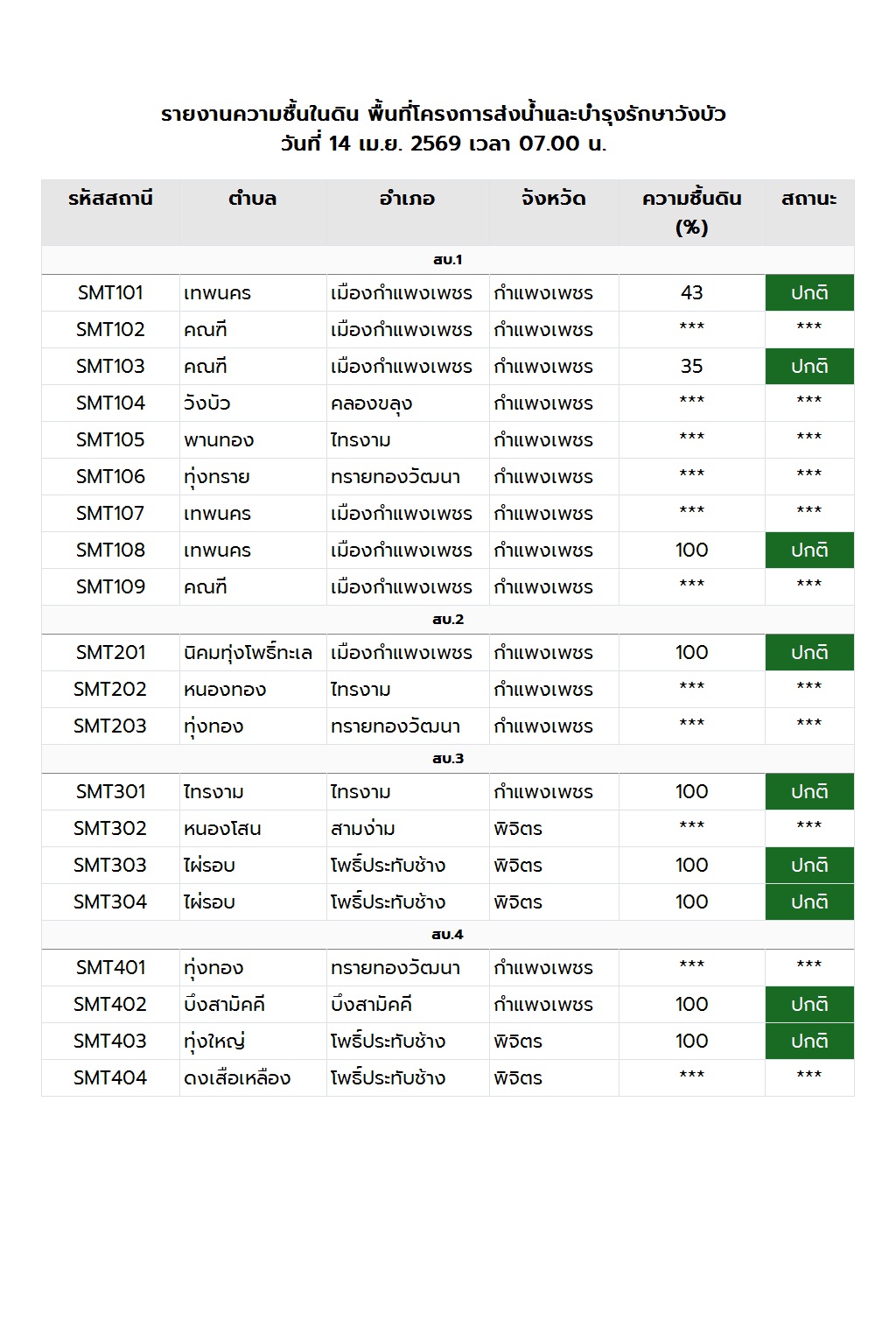896x1326 pixels.
Task: Click the ปกติ status badge for SMT108
Action: coord(808,551)
